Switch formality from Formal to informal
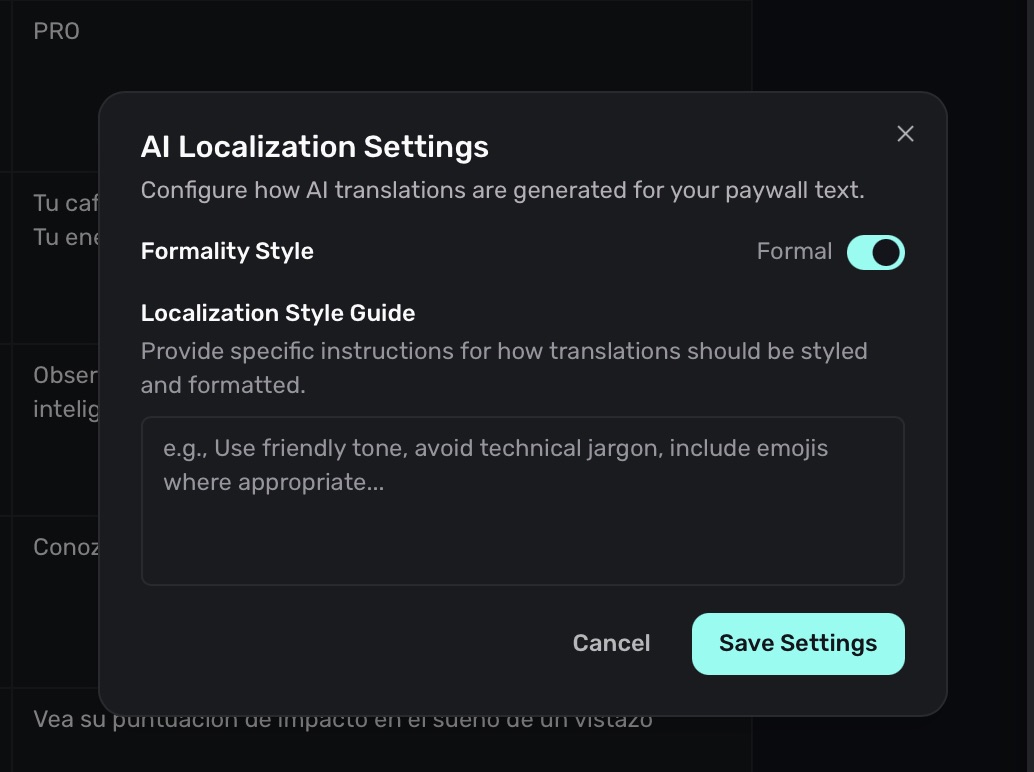This screenshot has width=1034, height=772. (875, 252)
